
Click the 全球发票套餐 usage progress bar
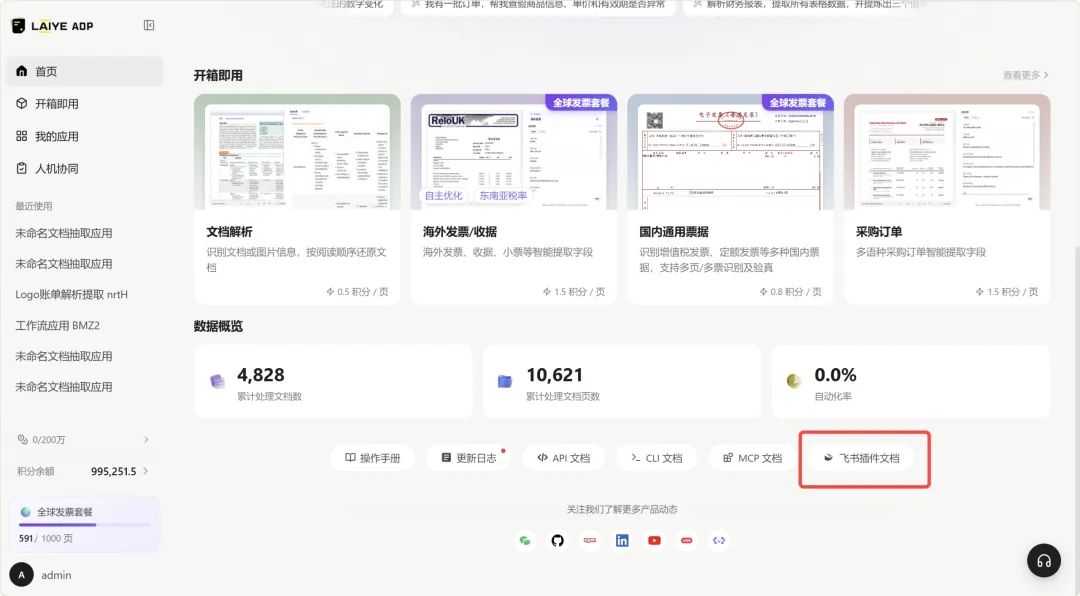point(85,525)
